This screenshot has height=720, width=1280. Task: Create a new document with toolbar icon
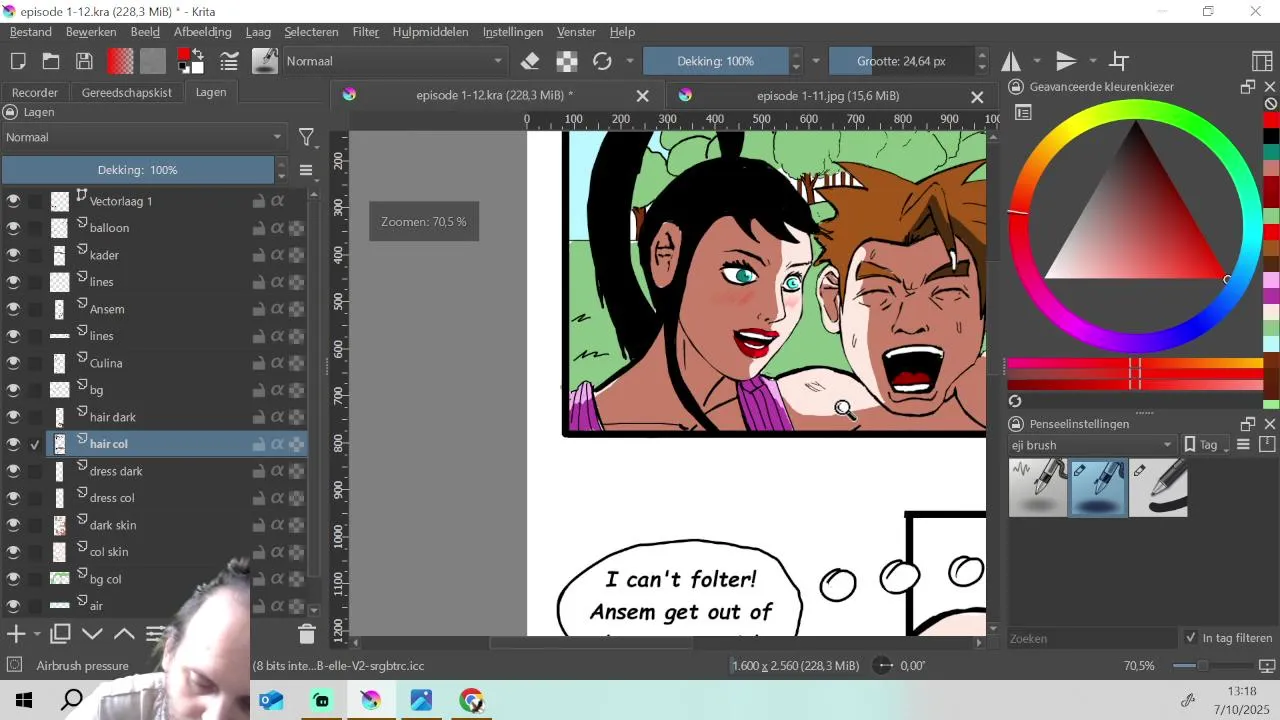pos(18,61)
